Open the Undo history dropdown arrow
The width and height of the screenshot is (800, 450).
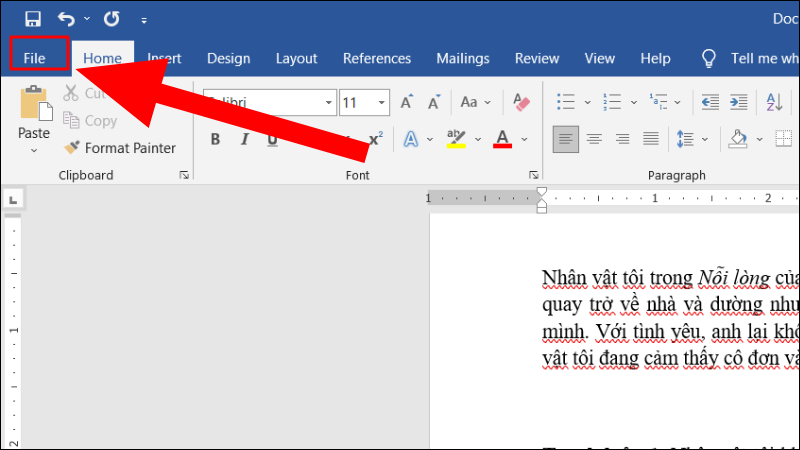[x=87, y=19]
